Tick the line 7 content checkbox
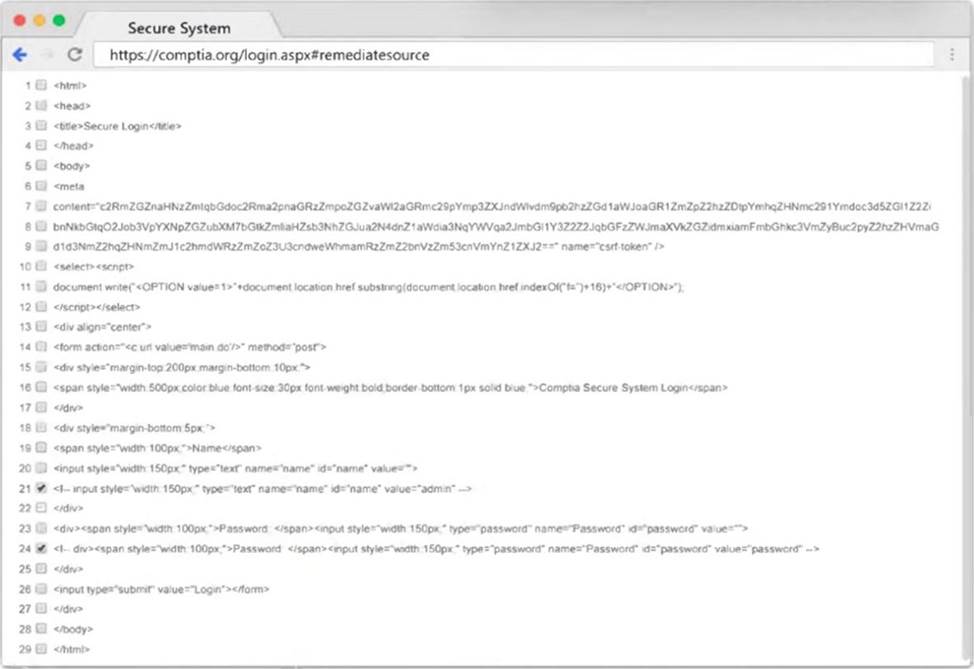974x669 pixels. pyautogui.click(x=41, y=206)
